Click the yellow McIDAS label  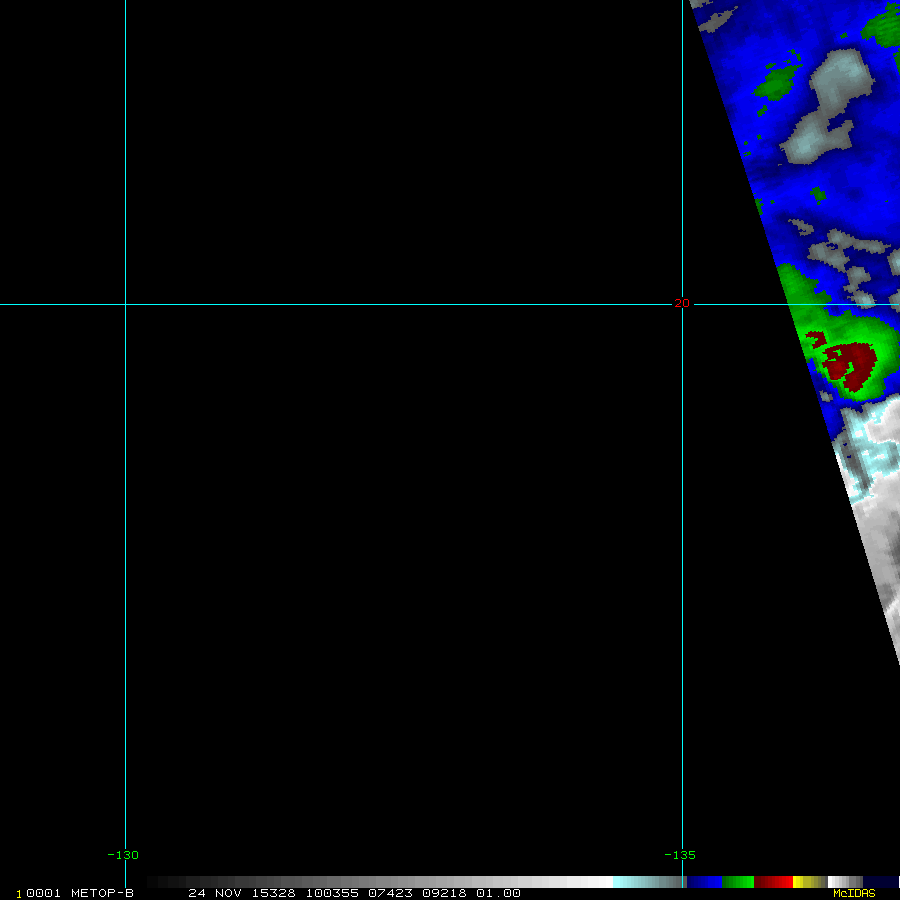coord(854,893)
